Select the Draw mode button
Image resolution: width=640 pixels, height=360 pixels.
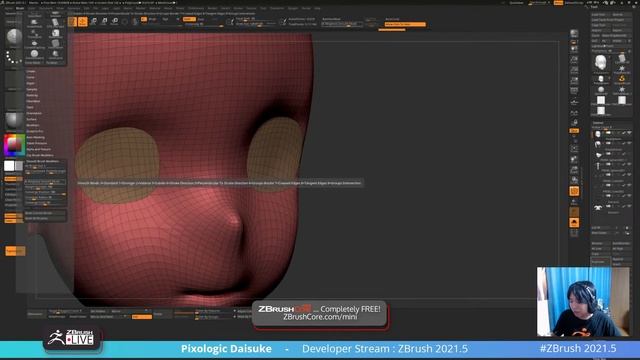82,22
